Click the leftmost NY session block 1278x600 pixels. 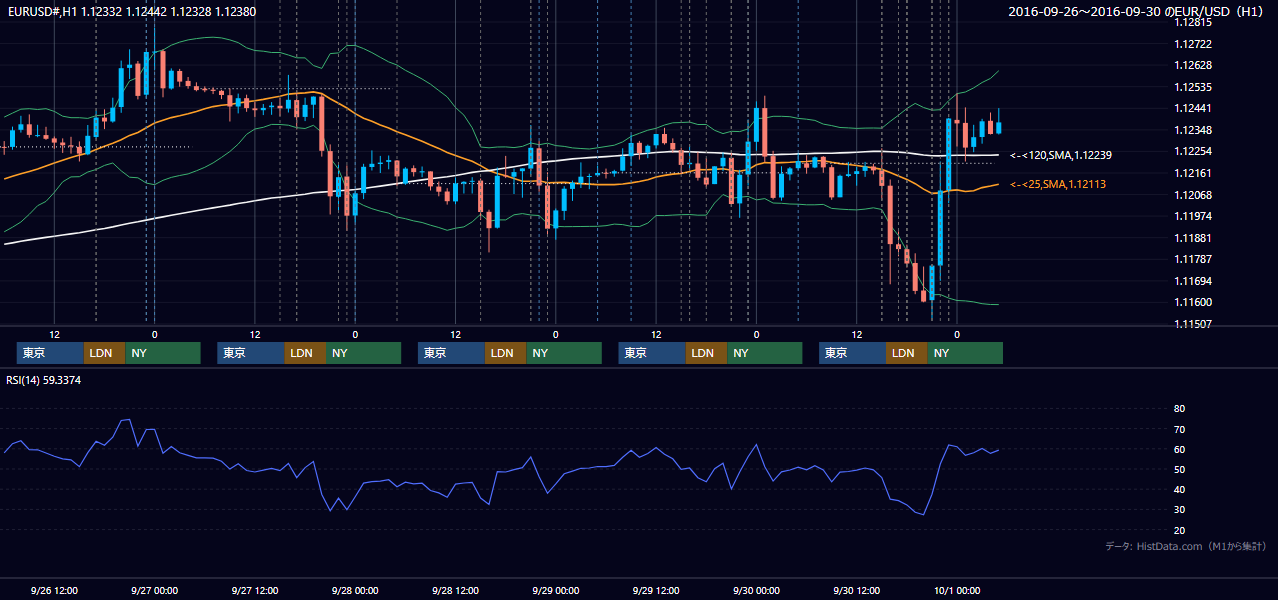click(163, 353)
